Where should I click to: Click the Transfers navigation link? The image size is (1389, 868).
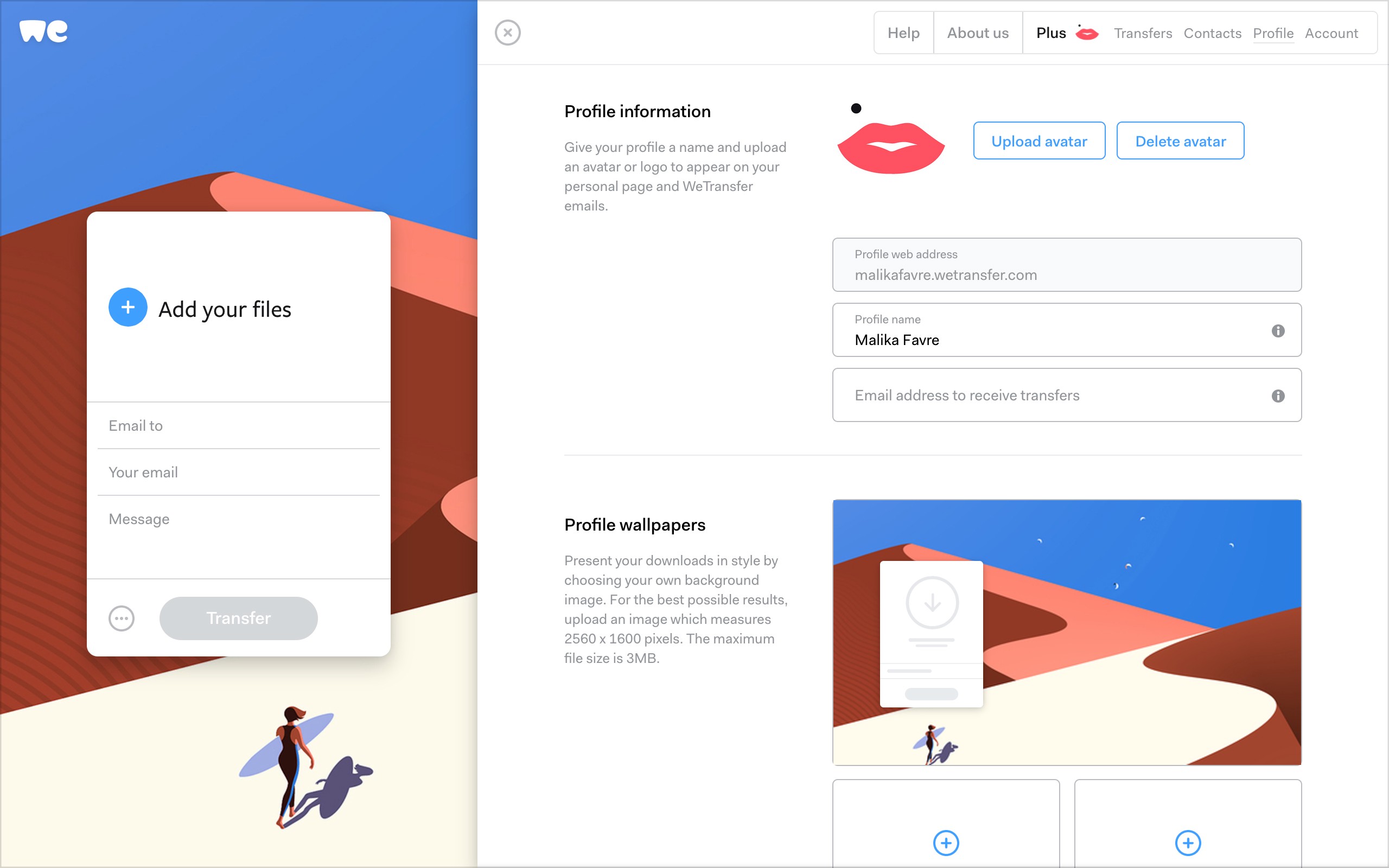click(1143, 32)
